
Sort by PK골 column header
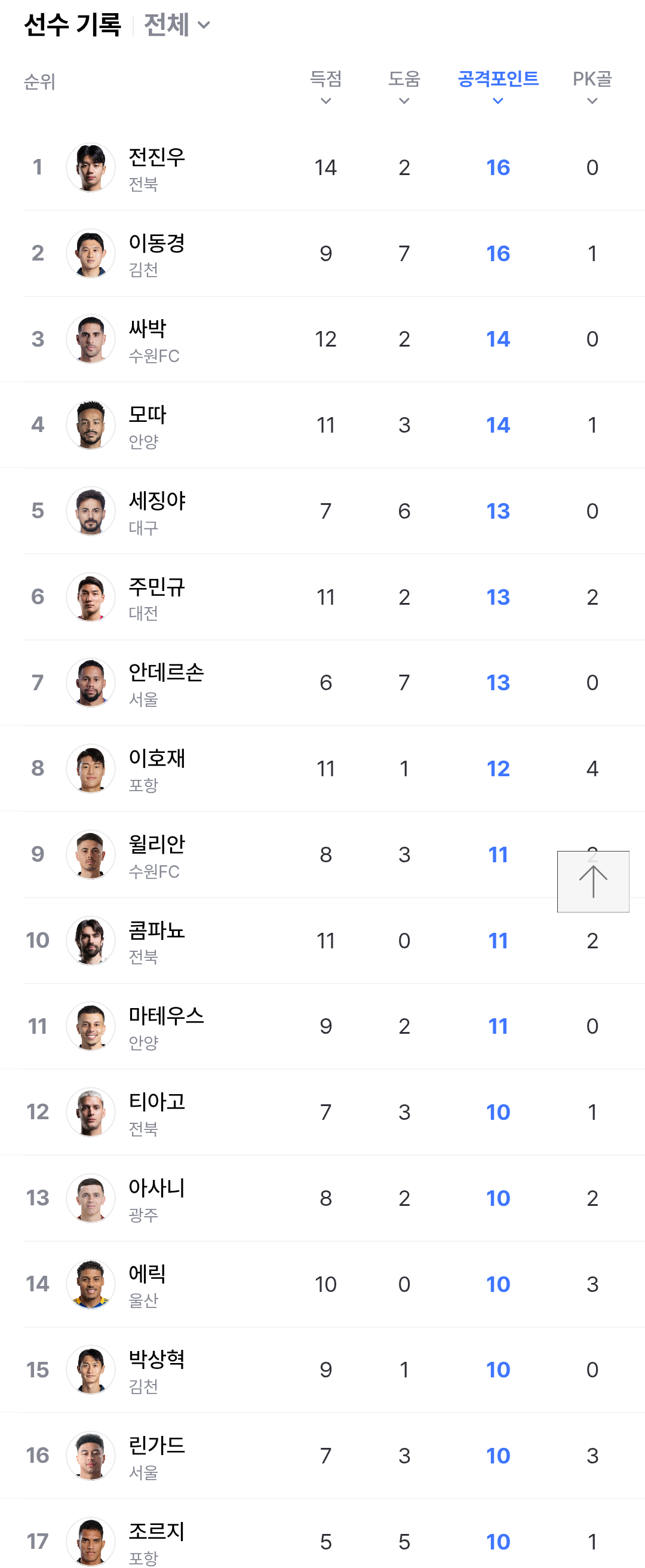pyautogui.click(x=591, y=87)
